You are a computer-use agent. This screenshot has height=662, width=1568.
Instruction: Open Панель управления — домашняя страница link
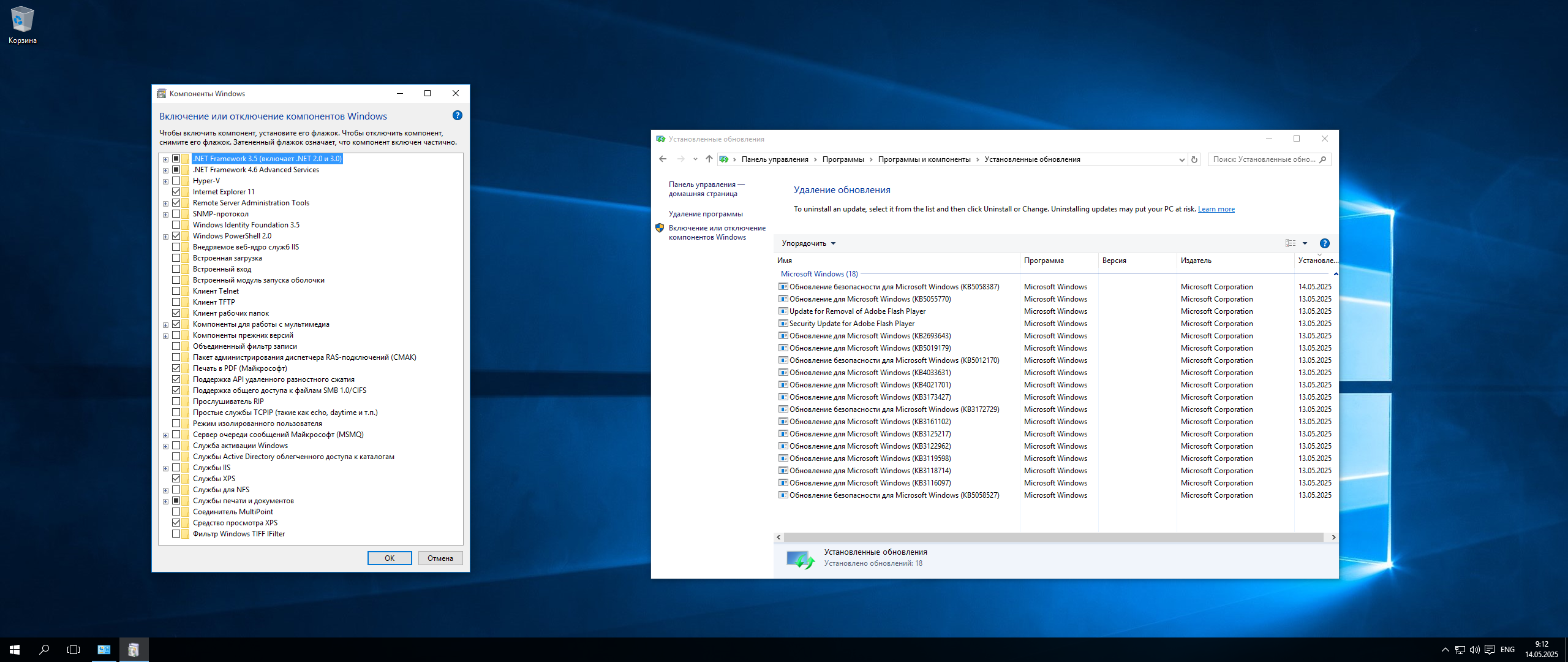click(x=706, y=189)
